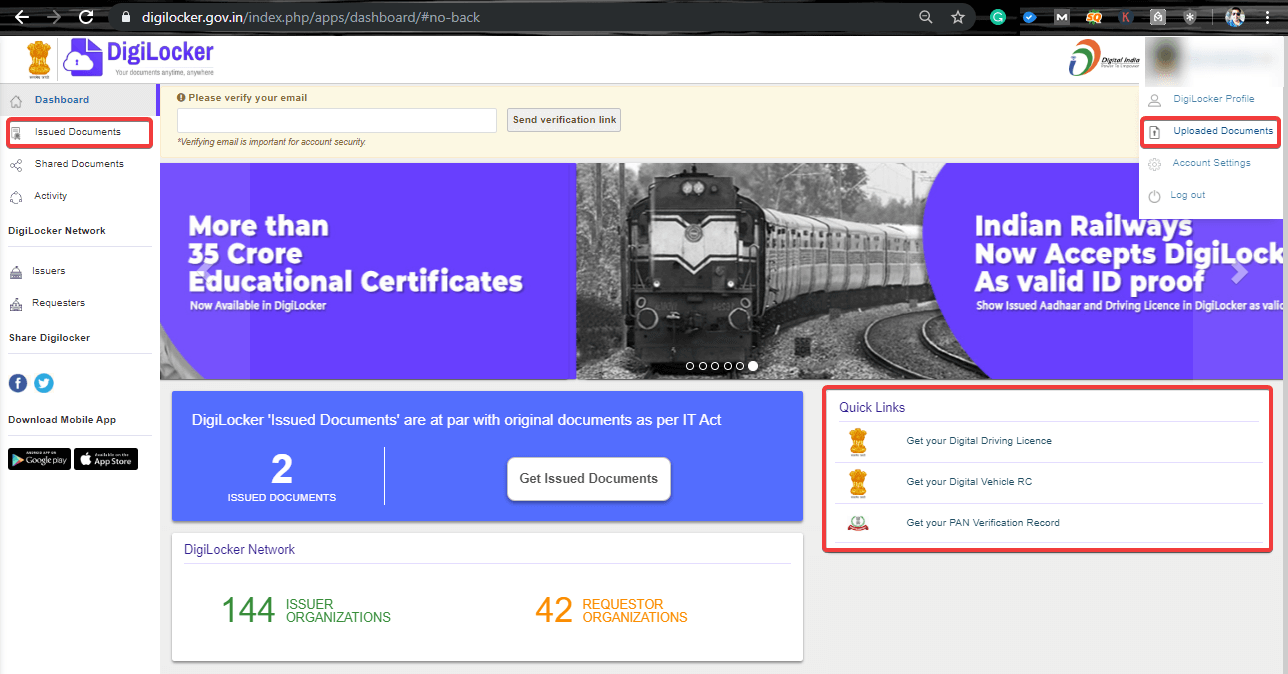1288x674 pixels.
Task: Select the Issuers icon under DigiLocker Network
Action: [x=16, y=270]
